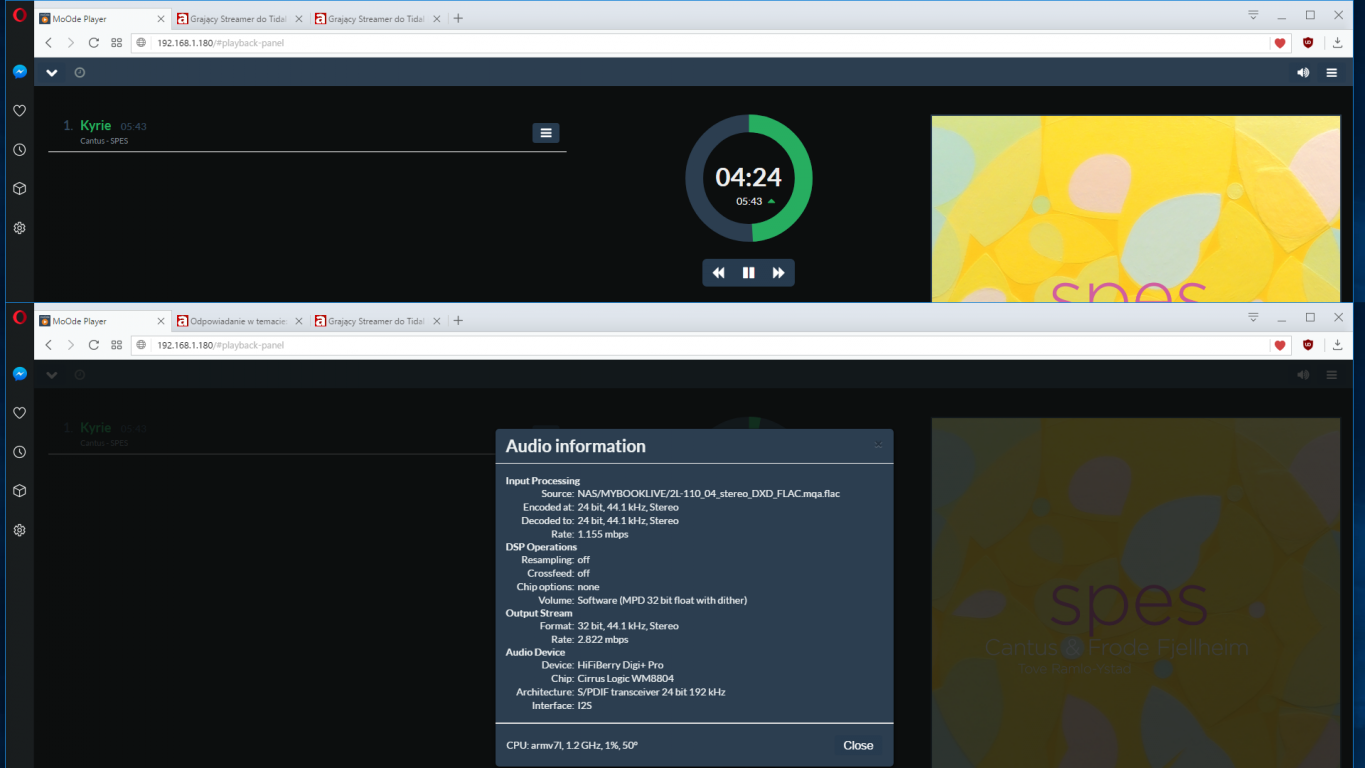
Task: Open moOde main hamburger menu, top window
Action: pyautogui.click(x=1332, y=72)
